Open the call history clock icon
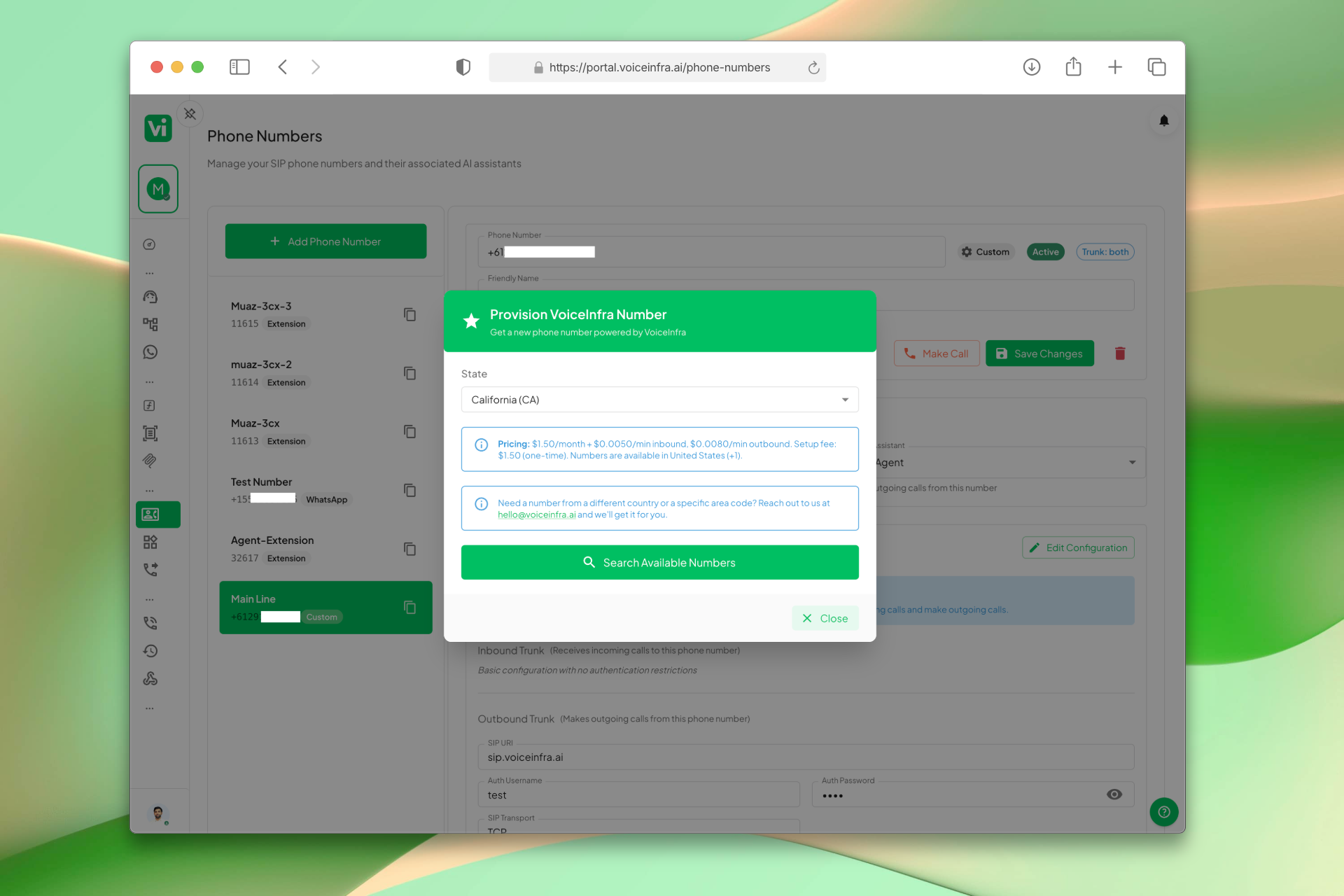 (x=150, y=651)
